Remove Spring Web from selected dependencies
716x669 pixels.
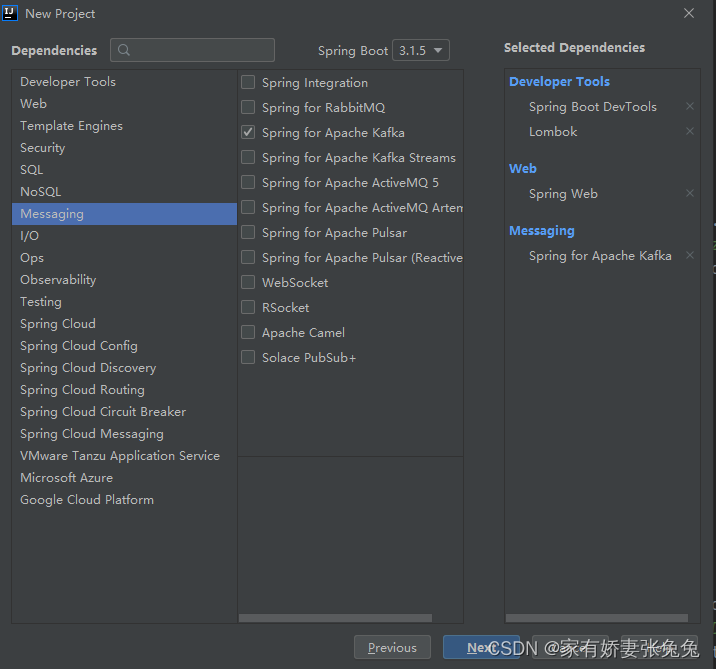tap(690, 193)
